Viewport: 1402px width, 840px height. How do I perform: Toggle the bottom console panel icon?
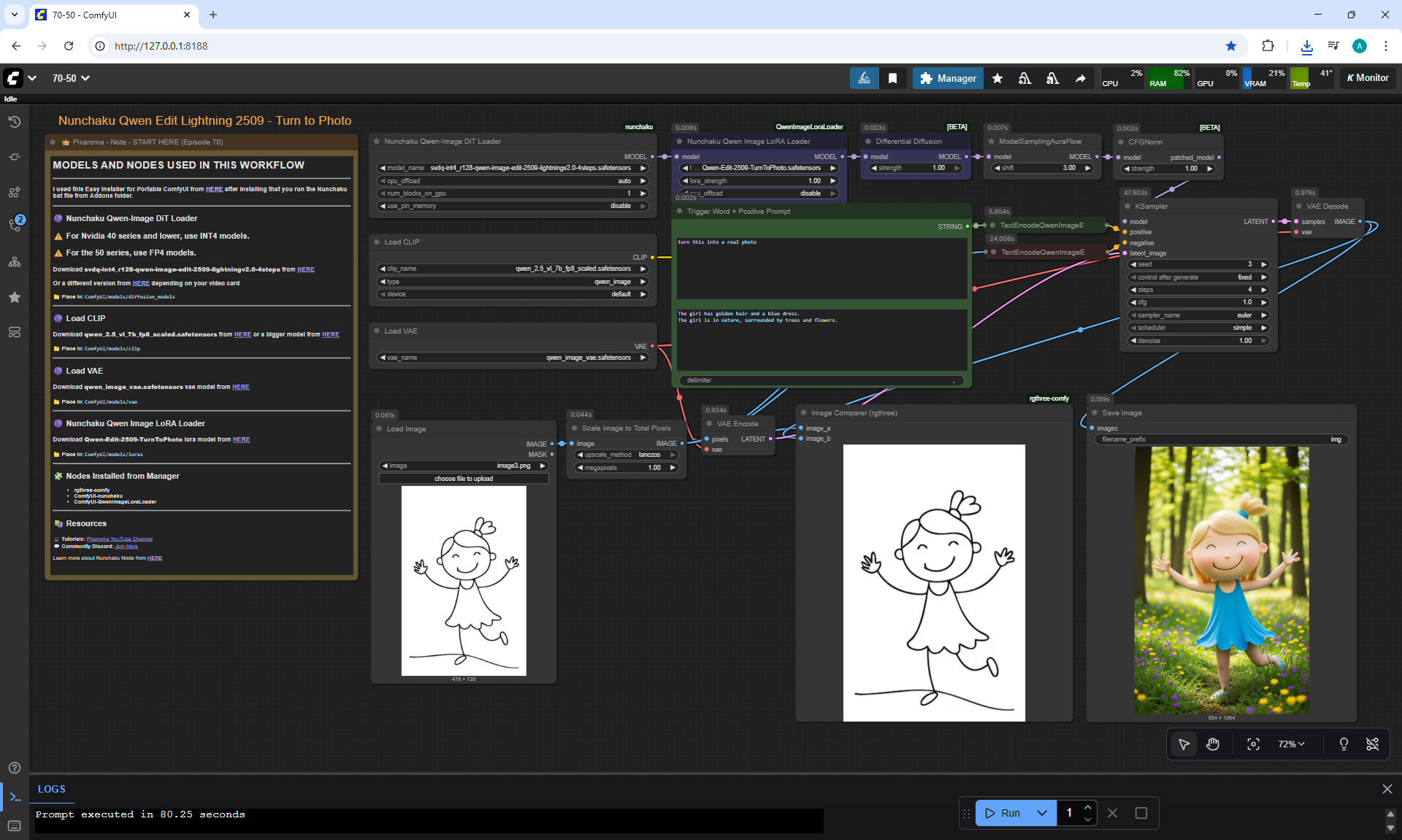click(x=15, y=797)
